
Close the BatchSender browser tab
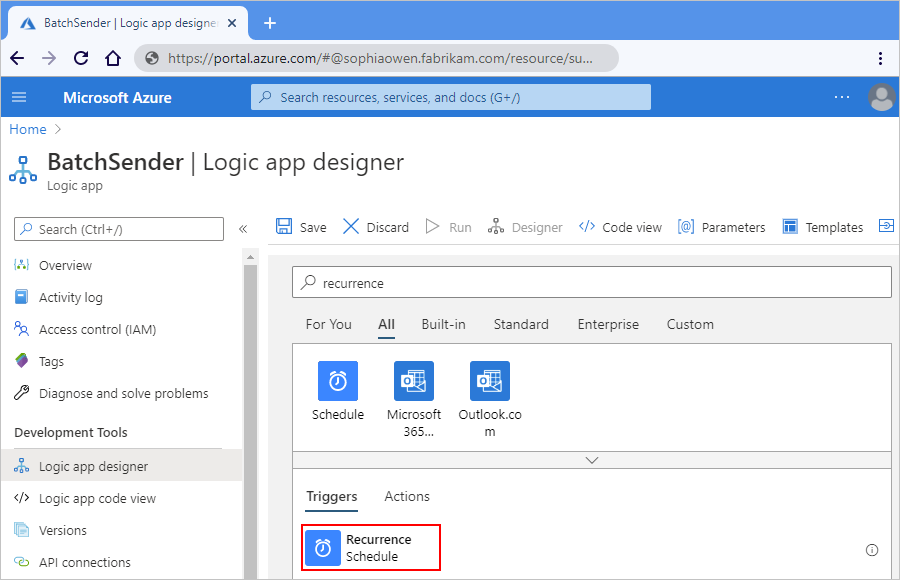point(232,23)
